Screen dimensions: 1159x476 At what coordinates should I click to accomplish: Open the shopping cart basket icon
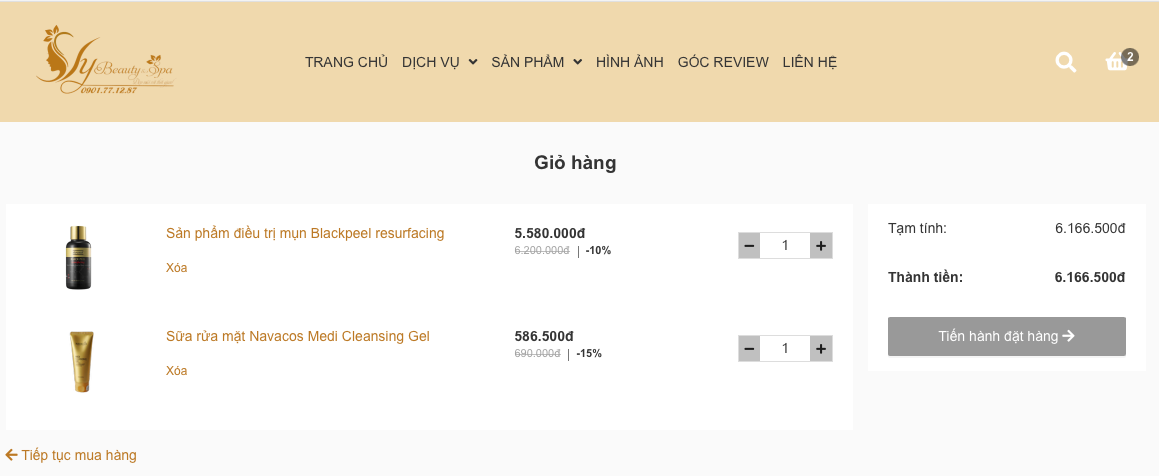pos(1116,62)
